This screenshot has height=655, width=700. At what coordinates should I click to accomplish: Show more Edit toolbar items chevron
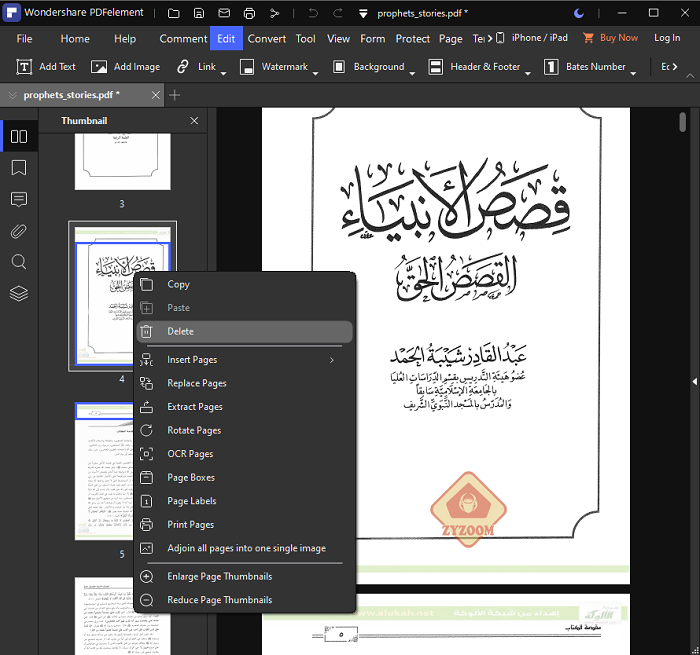pos(675,67)
